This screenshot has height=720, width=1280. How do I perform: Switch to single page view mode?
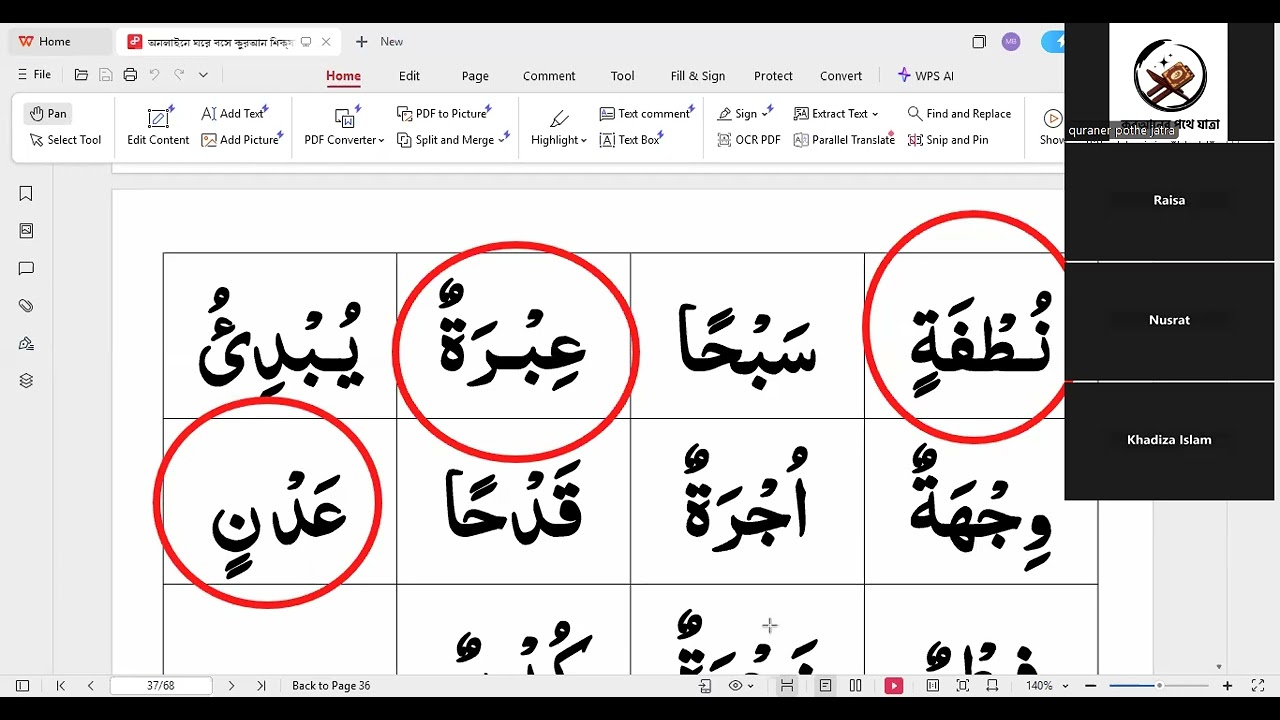click(x=825, y=686)
